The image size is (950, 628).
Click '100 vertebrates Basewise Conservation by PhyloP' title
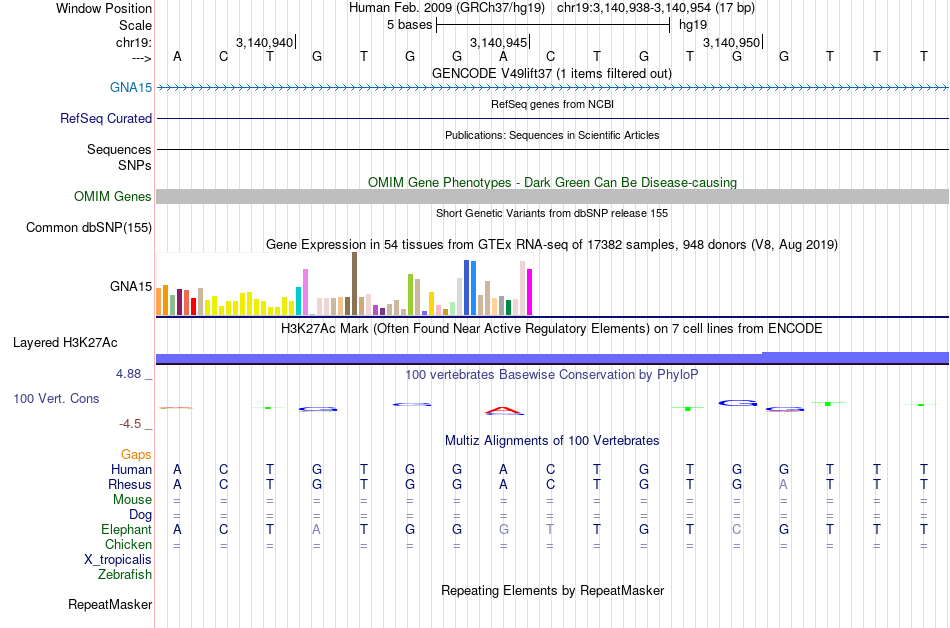[x=552, y=375]
